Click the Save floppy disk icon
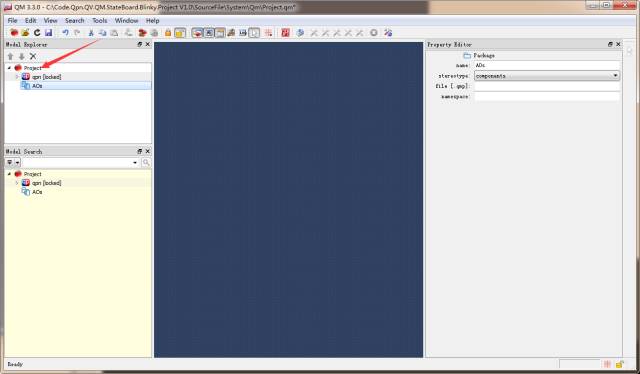This screenshot has width=640, height=374. [49, 33]
